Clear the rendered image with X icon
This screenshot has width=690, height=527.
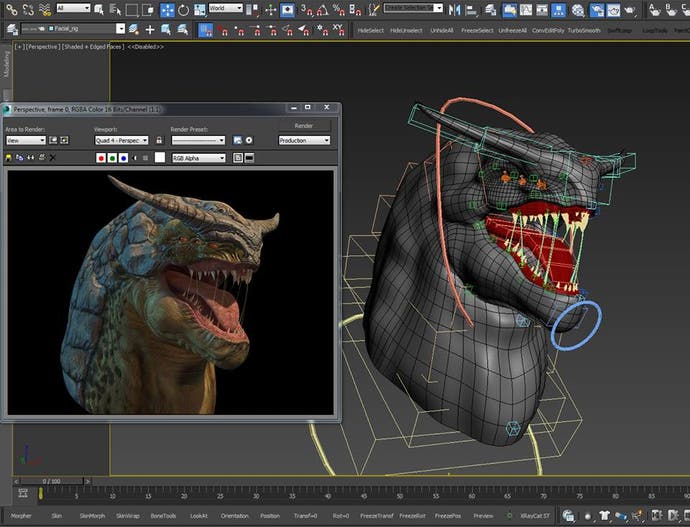pyautogui.click(x=52, y=157)
